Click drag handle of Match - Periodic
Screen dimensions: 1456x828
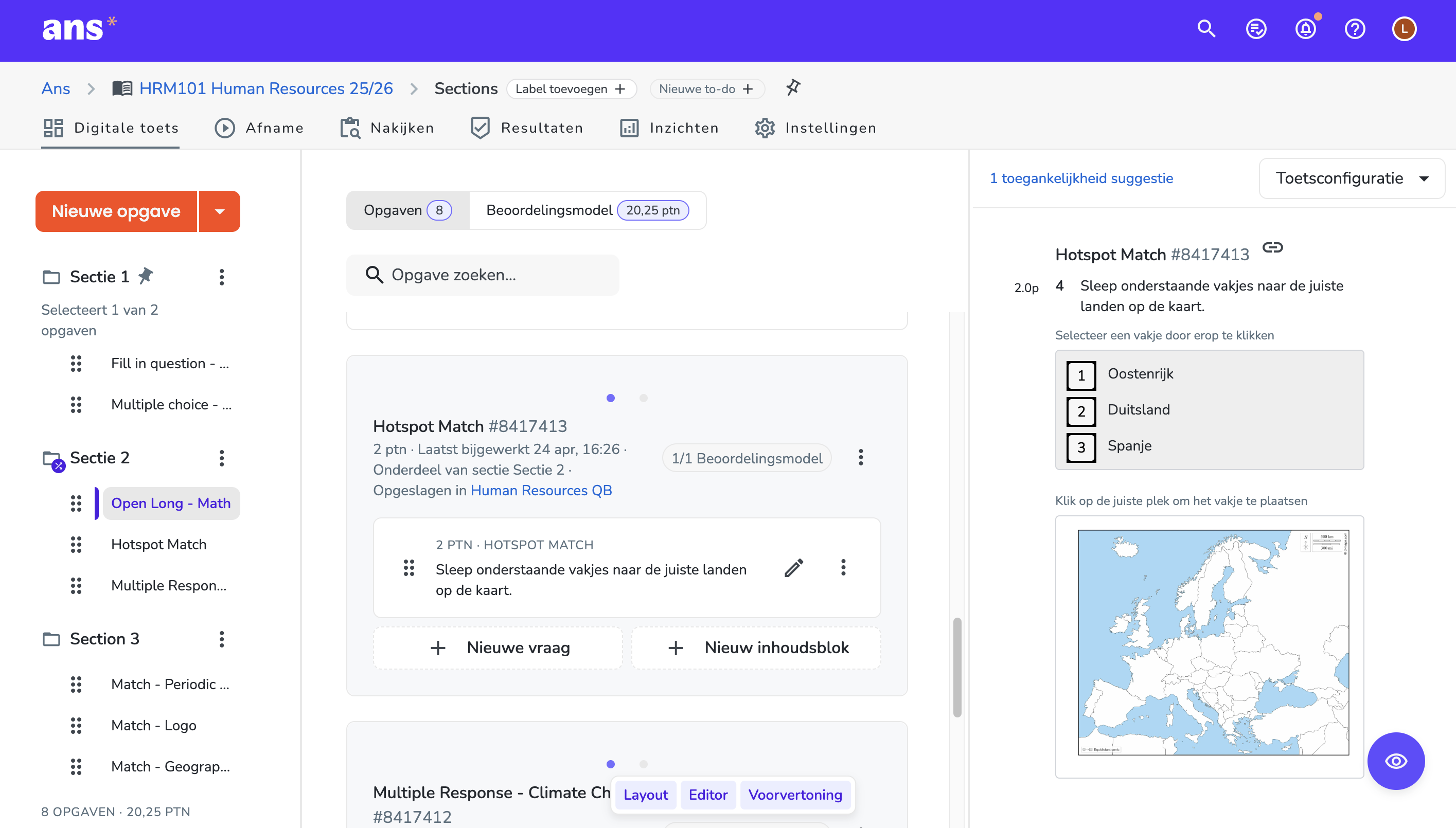(x=76, y=684)
